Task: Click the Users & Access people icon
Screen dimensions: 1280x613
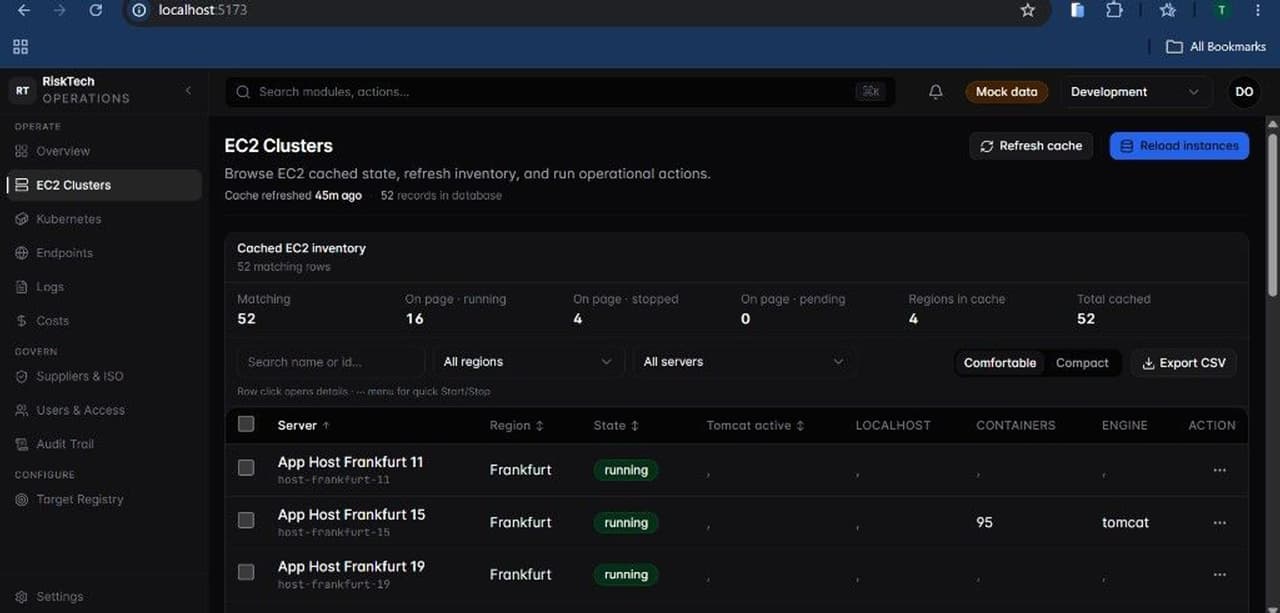Action: click(22, 410)
